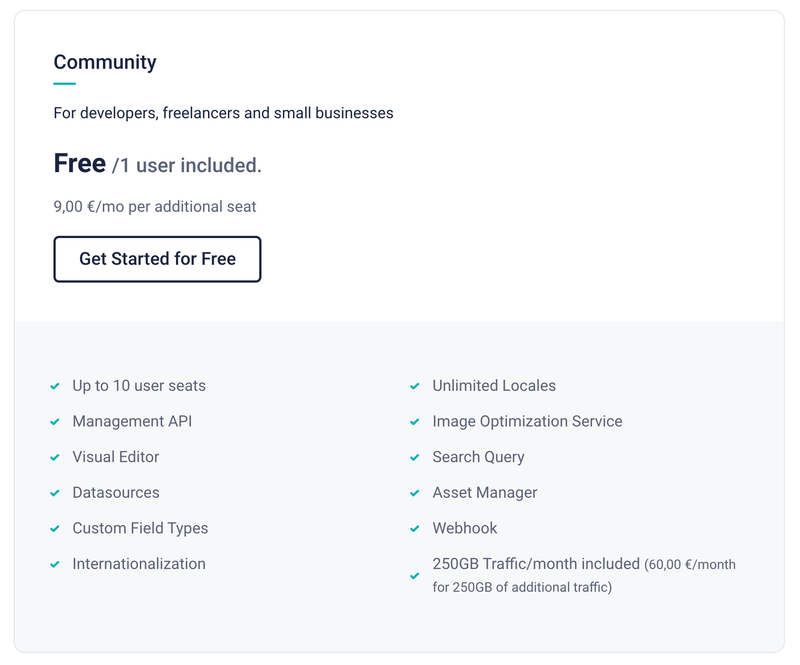Click checkmark icon beside Visual Editor
Viewport: 800px width, 665px height.
pos(55,458)
